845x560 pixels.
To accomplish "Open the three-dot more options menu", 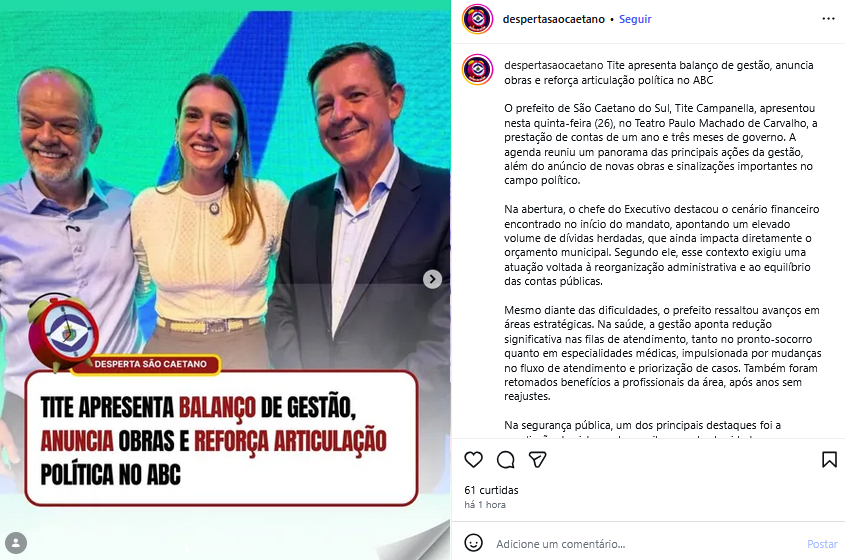I will (x=828, y=19).
